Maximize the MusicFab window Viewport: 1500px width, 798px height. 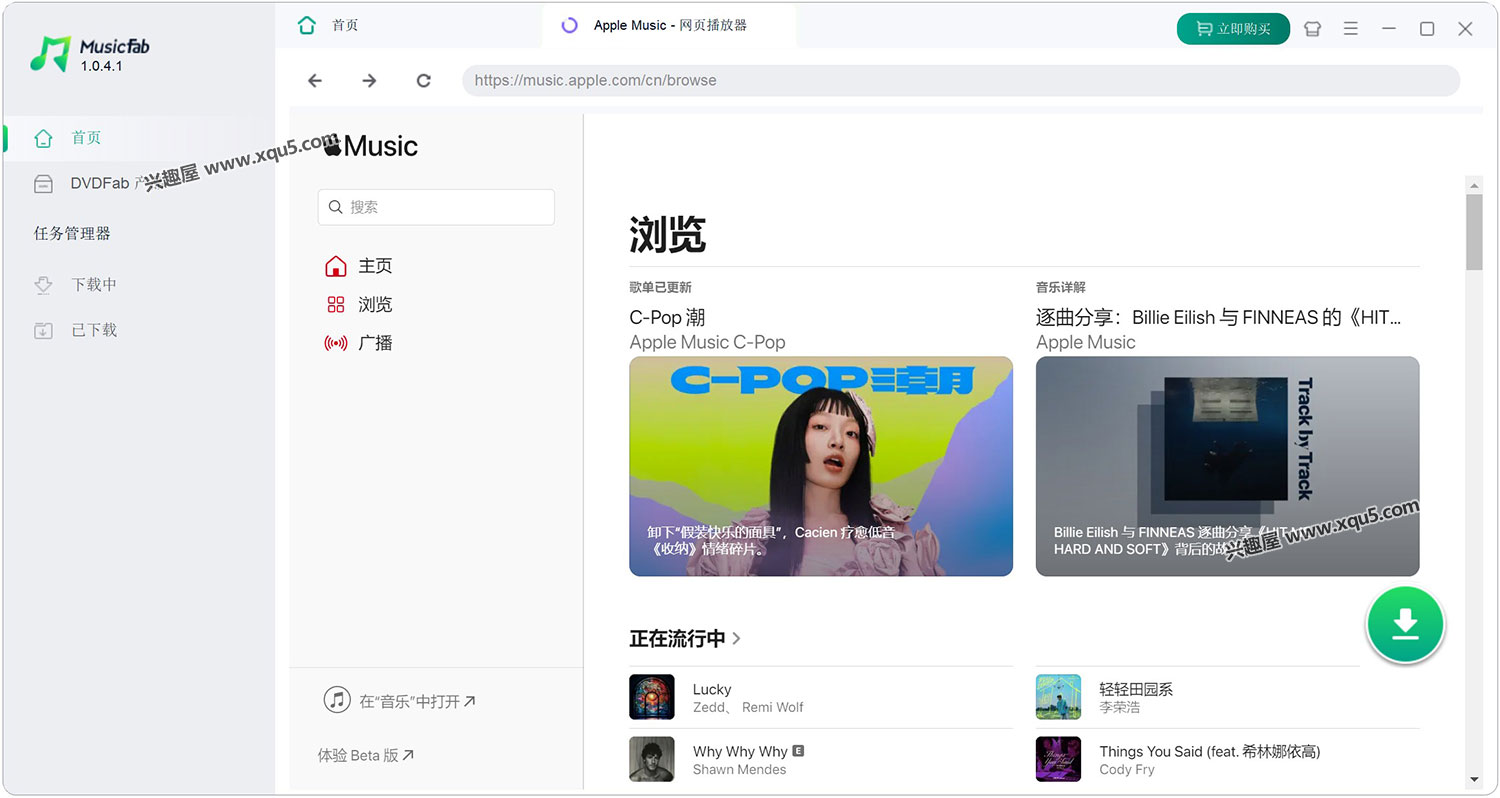pyautogui.click(x=1427, y=29)
